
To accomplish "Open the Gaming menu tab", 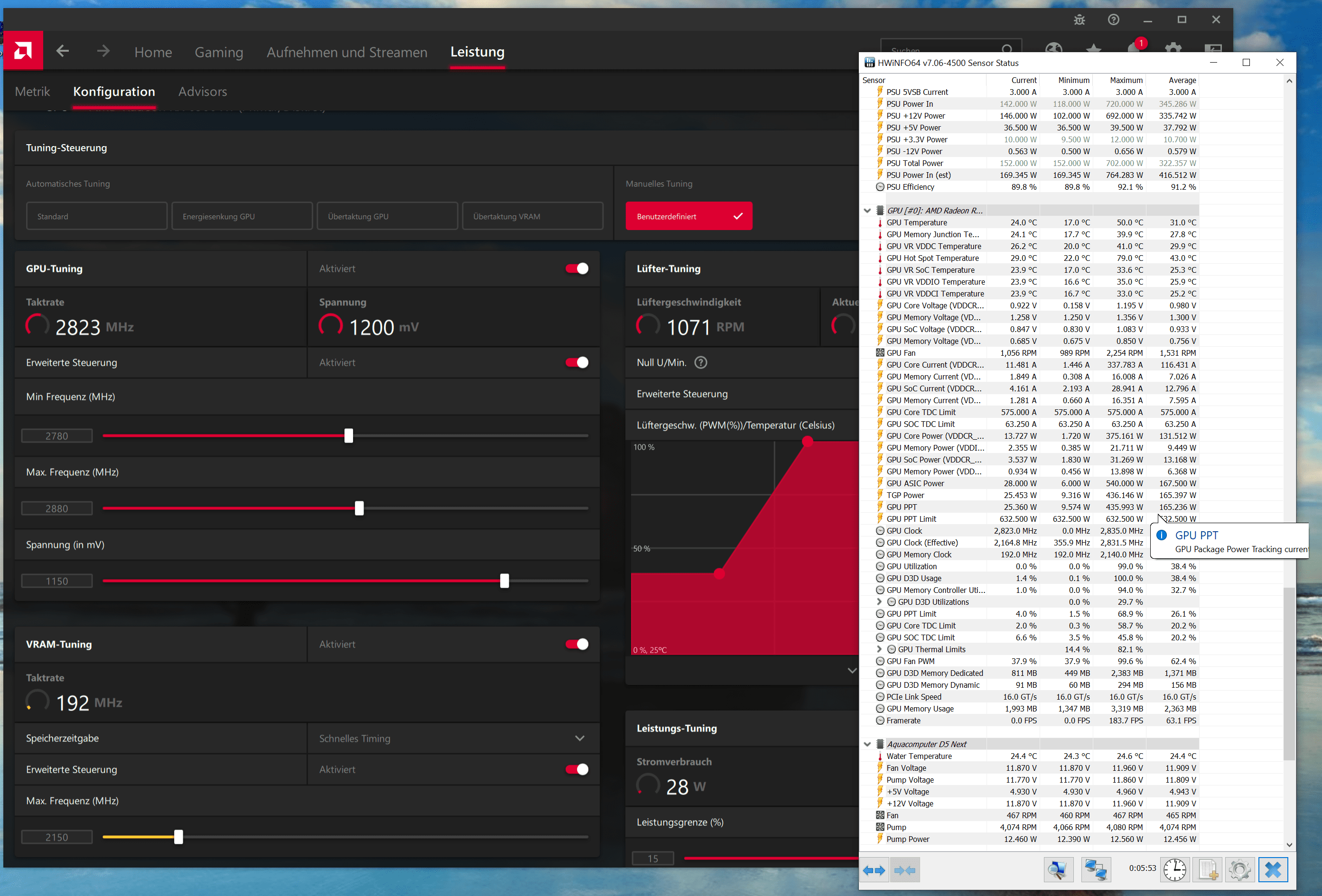I will coord(218,52).
